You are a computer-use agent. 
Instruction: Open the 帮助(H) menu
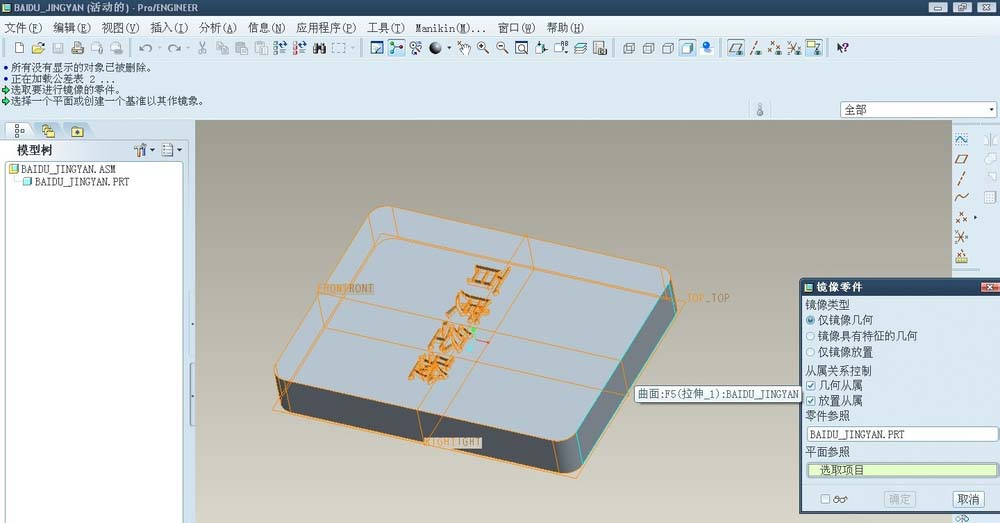pos(565,28)
